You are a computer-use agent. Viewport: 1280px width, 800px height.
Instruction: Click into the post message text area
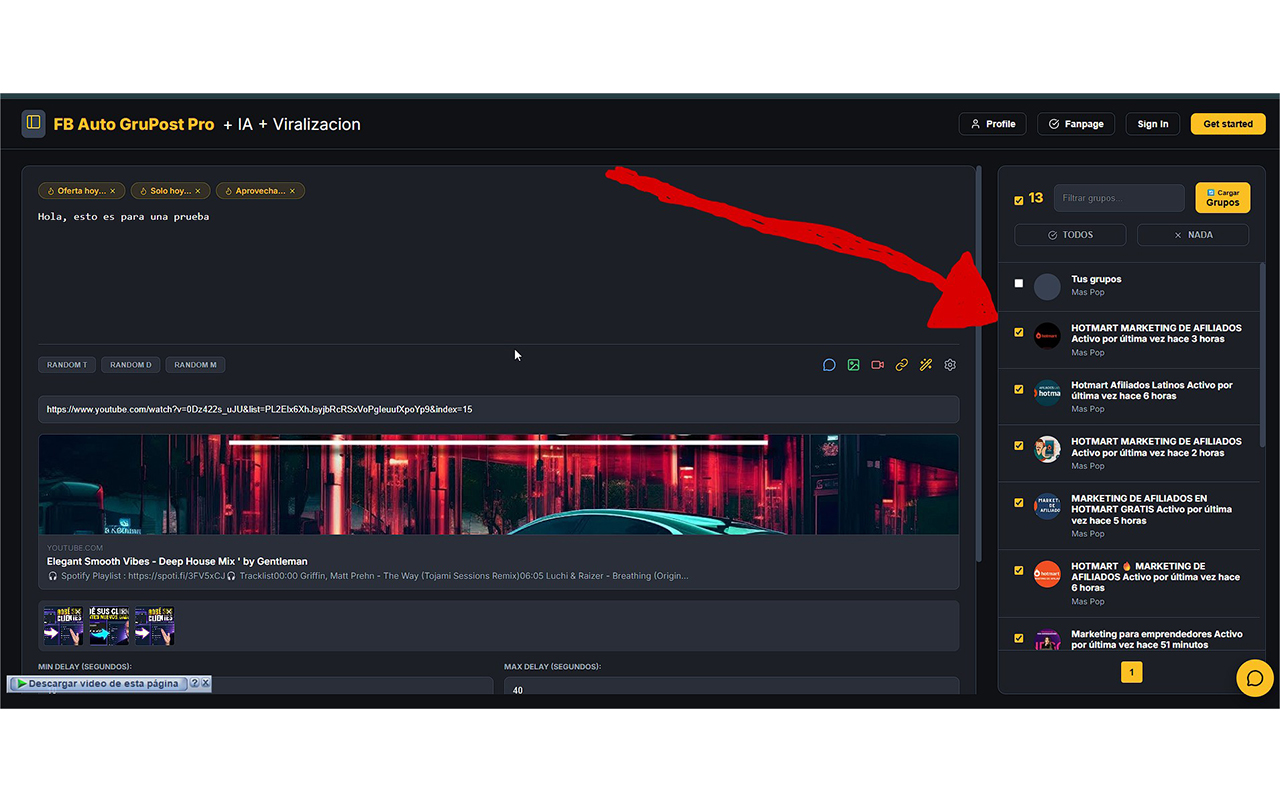(x=499, y=271)
